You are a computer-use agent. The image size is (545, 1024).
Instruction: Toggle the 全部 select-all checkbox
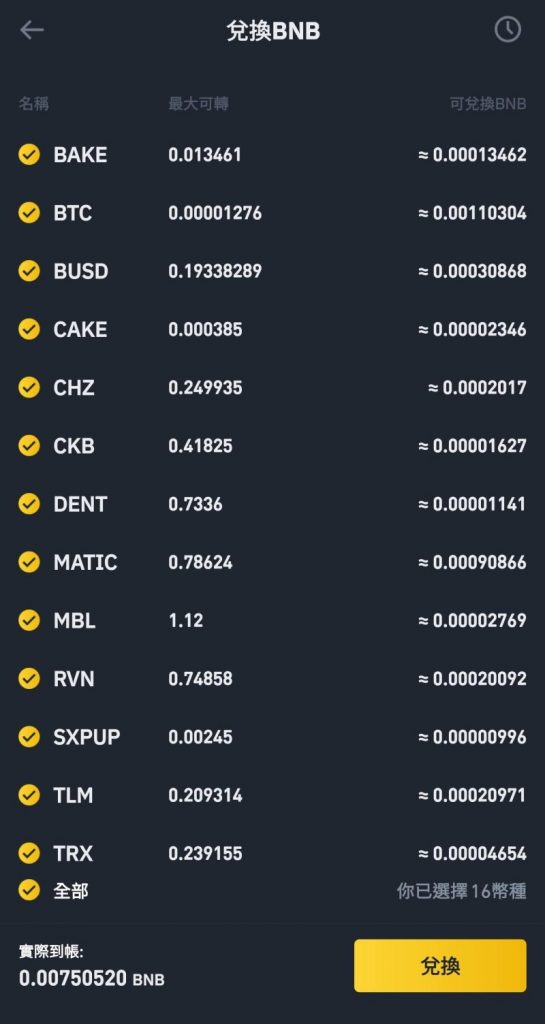(x=29, y=890)
